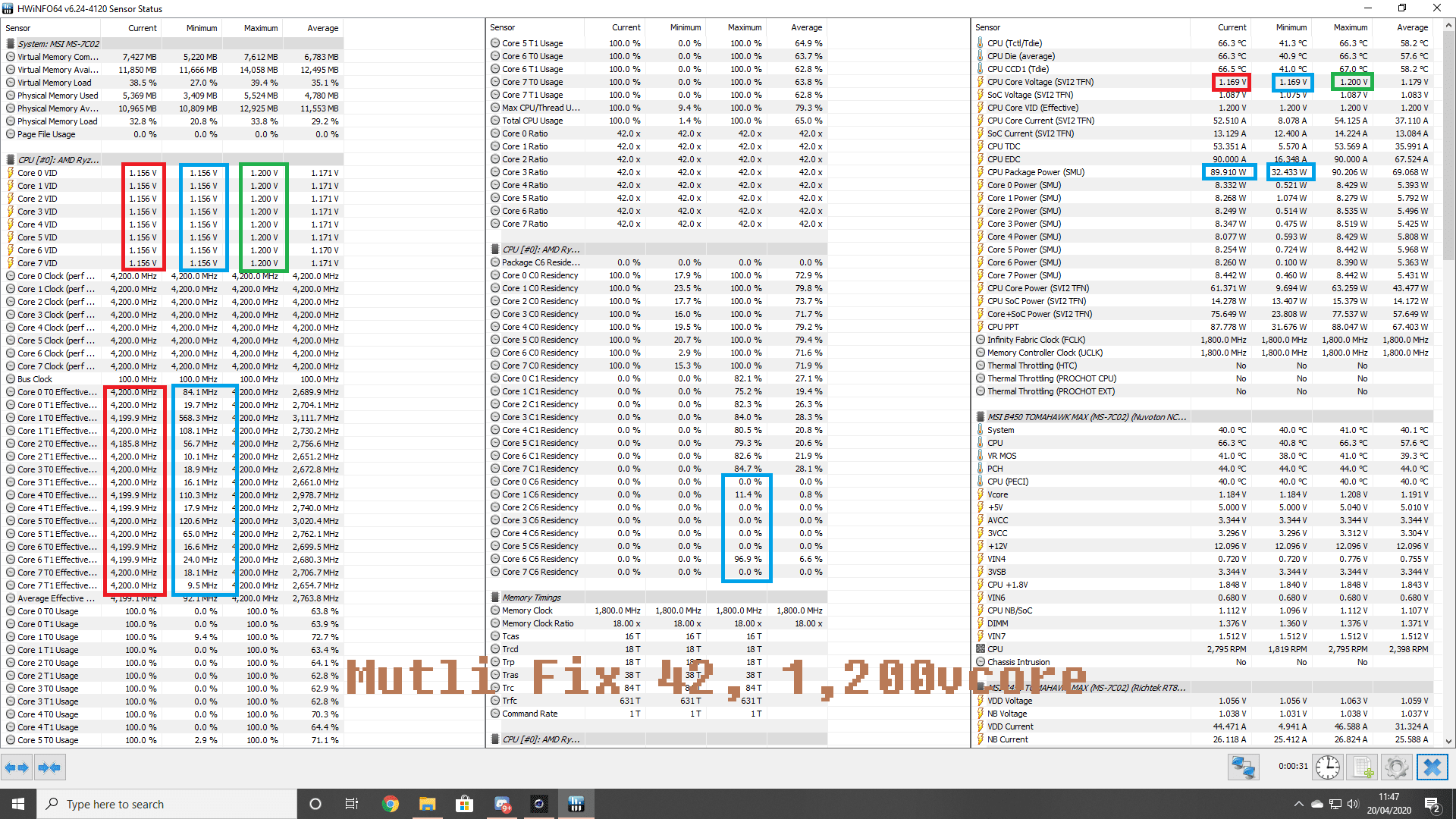Open sensor settings with the gear icon
1456x819 pixels.
pyautogui.click(x=1396, y=767)
